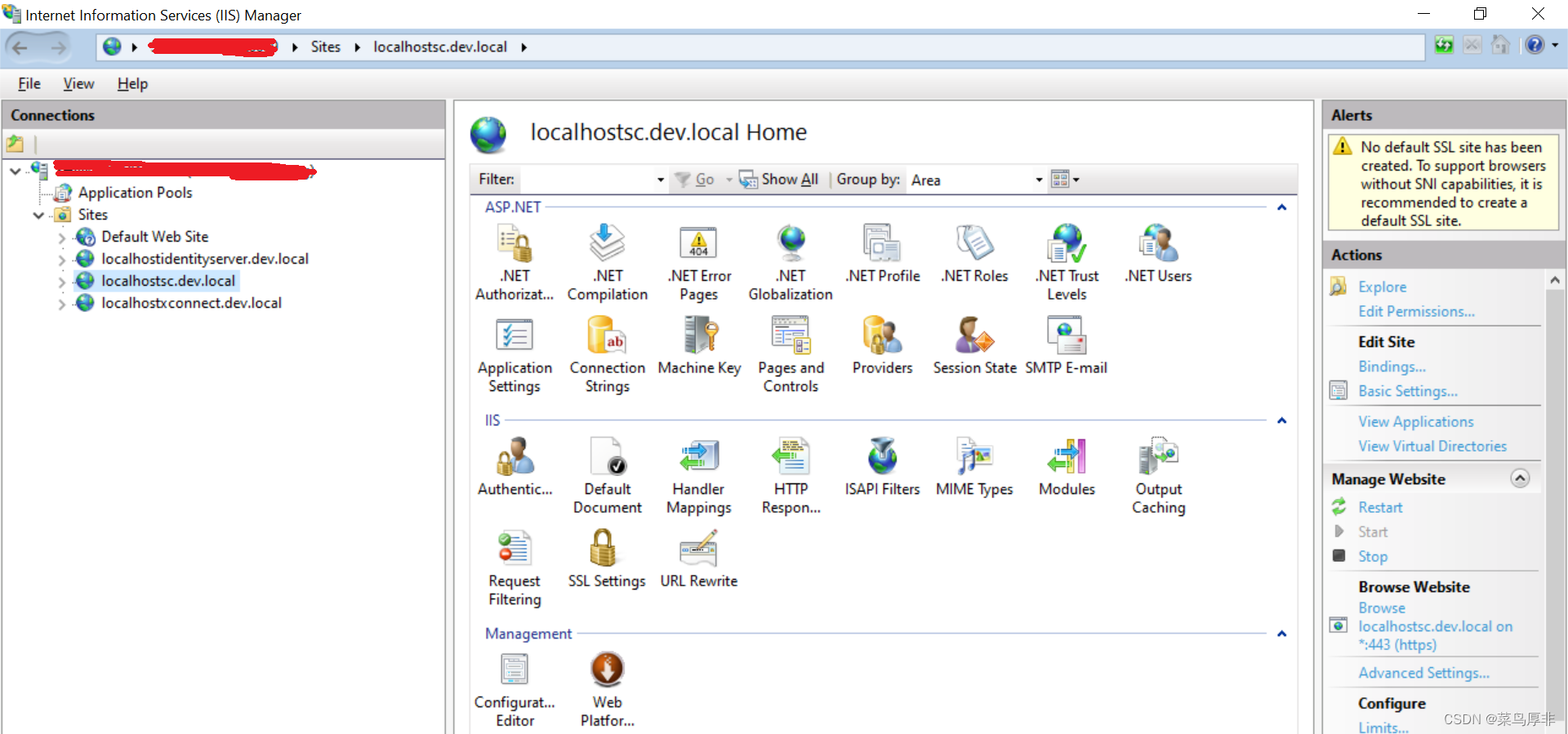The image size is (1568, 734).
Task: Open Default Document feature
Action: point(607,476)
